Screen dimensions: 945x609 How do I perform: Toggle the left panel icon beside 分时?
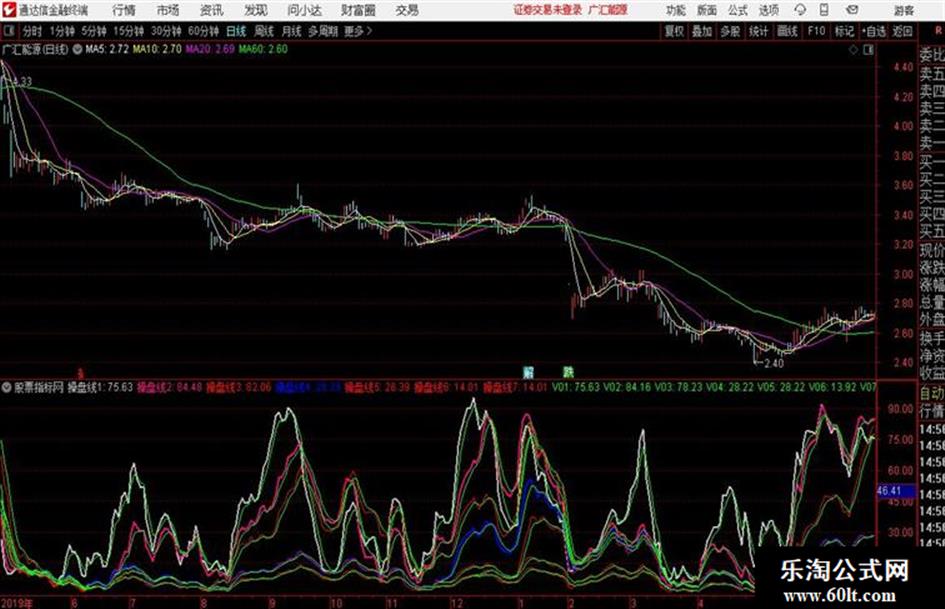(x=8, y=31)
